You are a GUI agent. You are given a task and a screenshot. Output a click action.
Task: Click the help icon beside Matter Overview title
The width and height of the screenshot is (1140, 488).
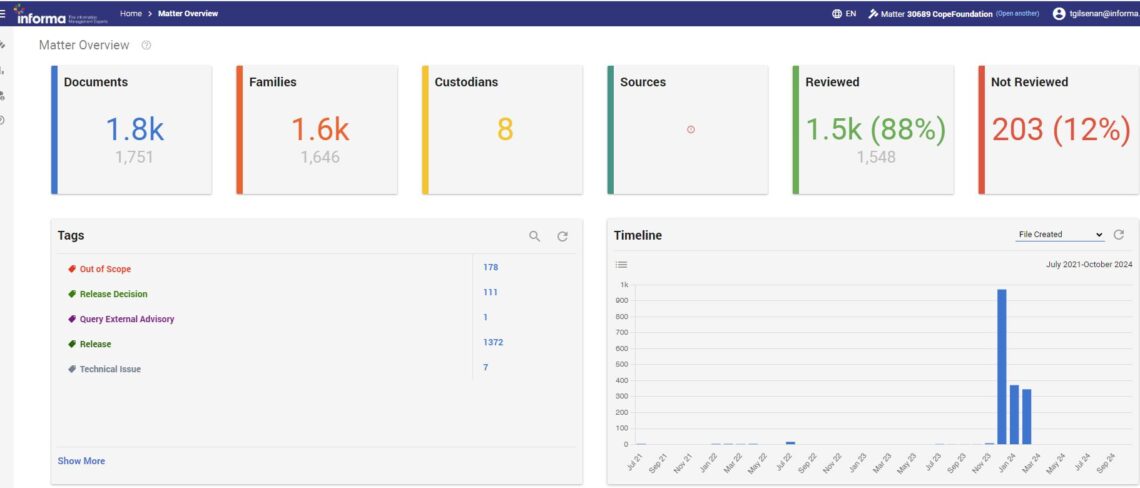[x=147, y=45]
